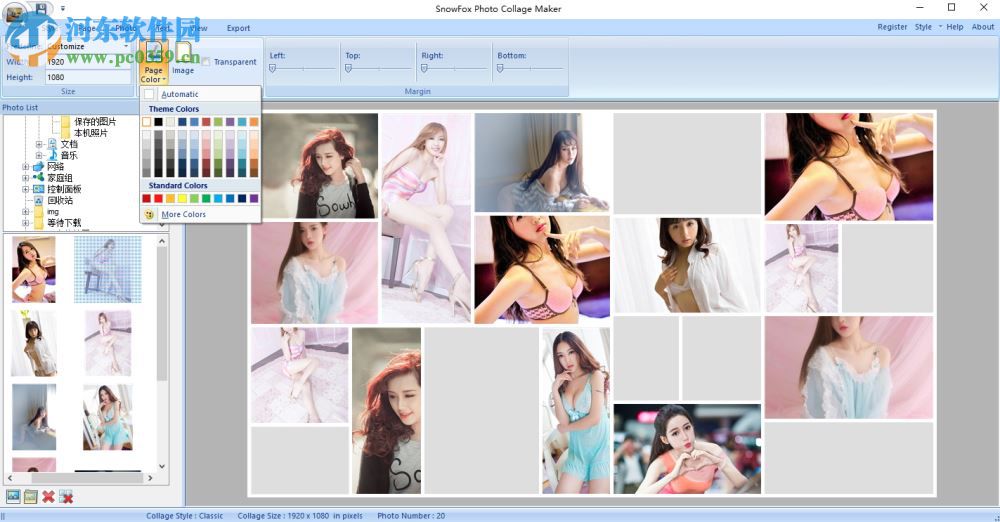
Task: Pick the yellow standard color swatch
Action: (182, 198)
